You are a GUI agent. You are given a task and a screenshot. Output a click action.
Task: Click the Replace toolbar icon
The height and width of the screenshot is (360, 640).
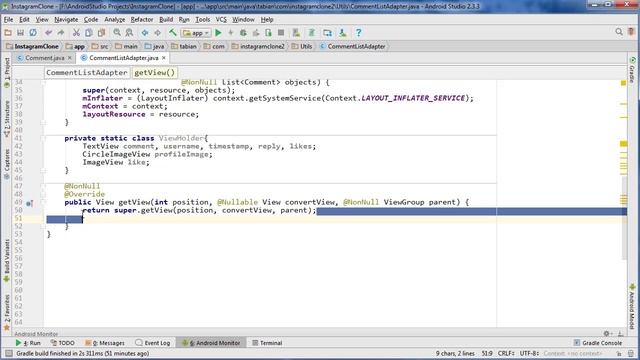[129, 33]
